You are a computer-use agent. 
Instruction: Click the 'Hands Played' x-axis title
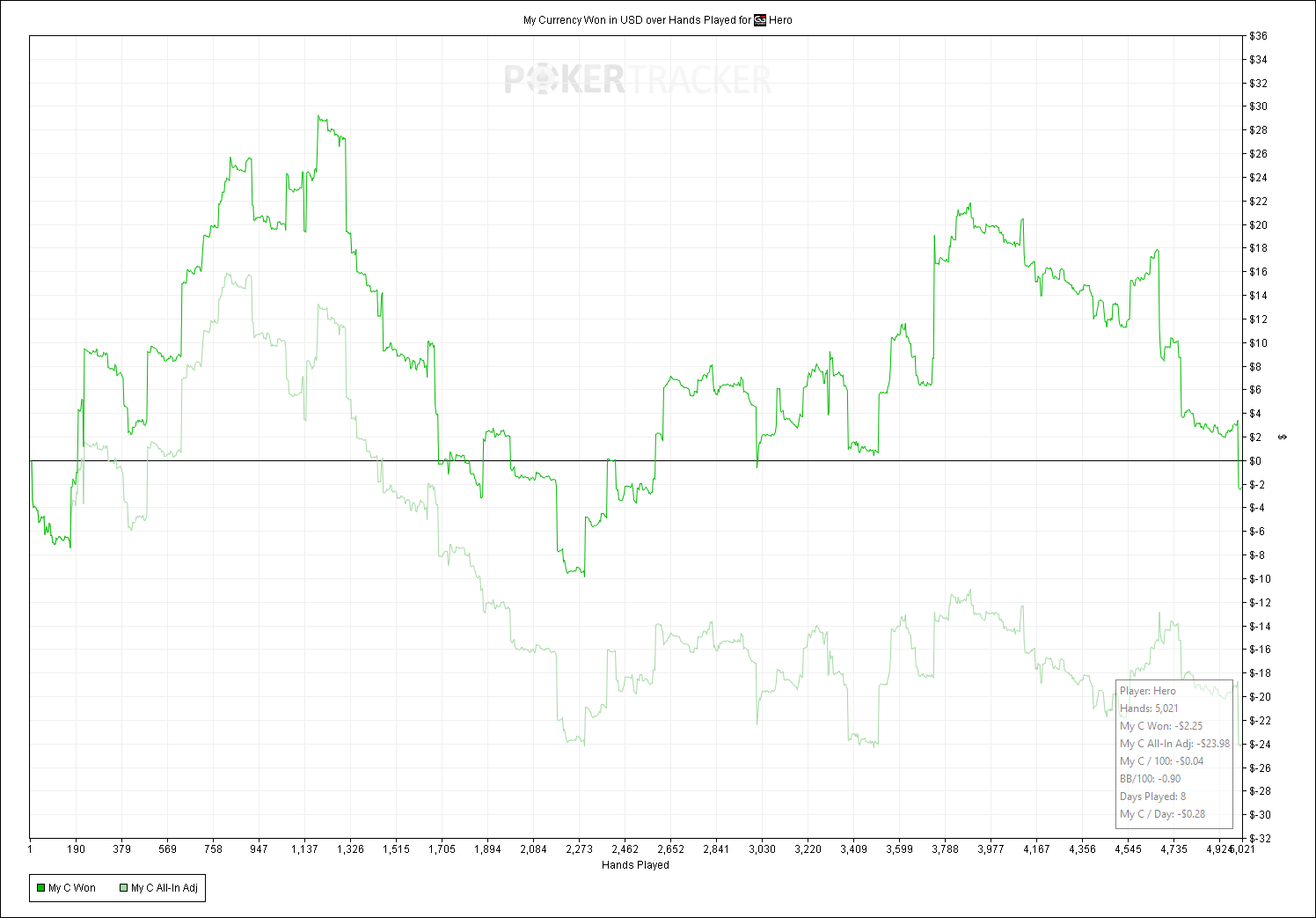(x=635, y=865)
